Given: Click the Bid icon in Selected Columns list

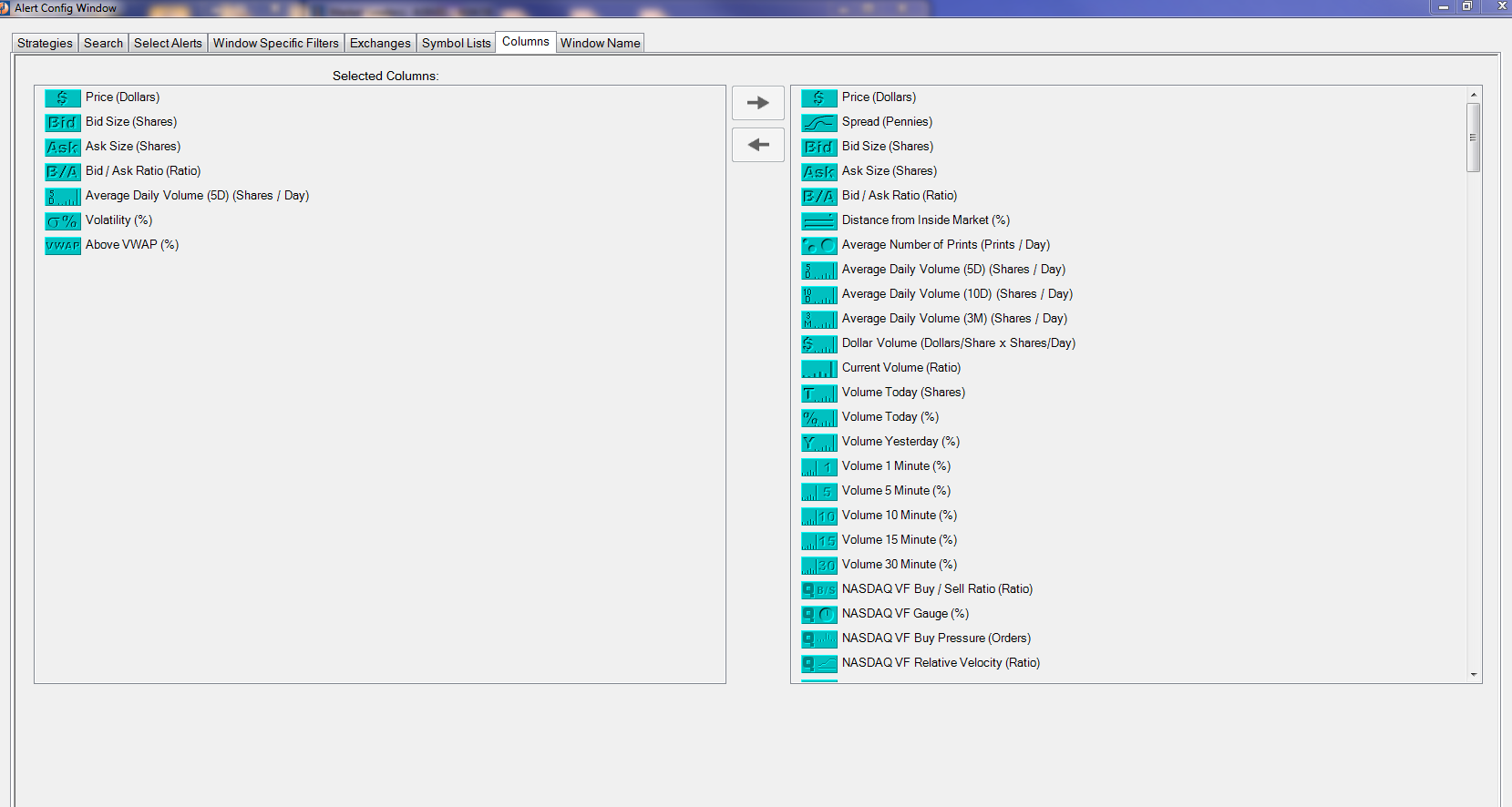Looking at the screenshot, I should [63, 122].
